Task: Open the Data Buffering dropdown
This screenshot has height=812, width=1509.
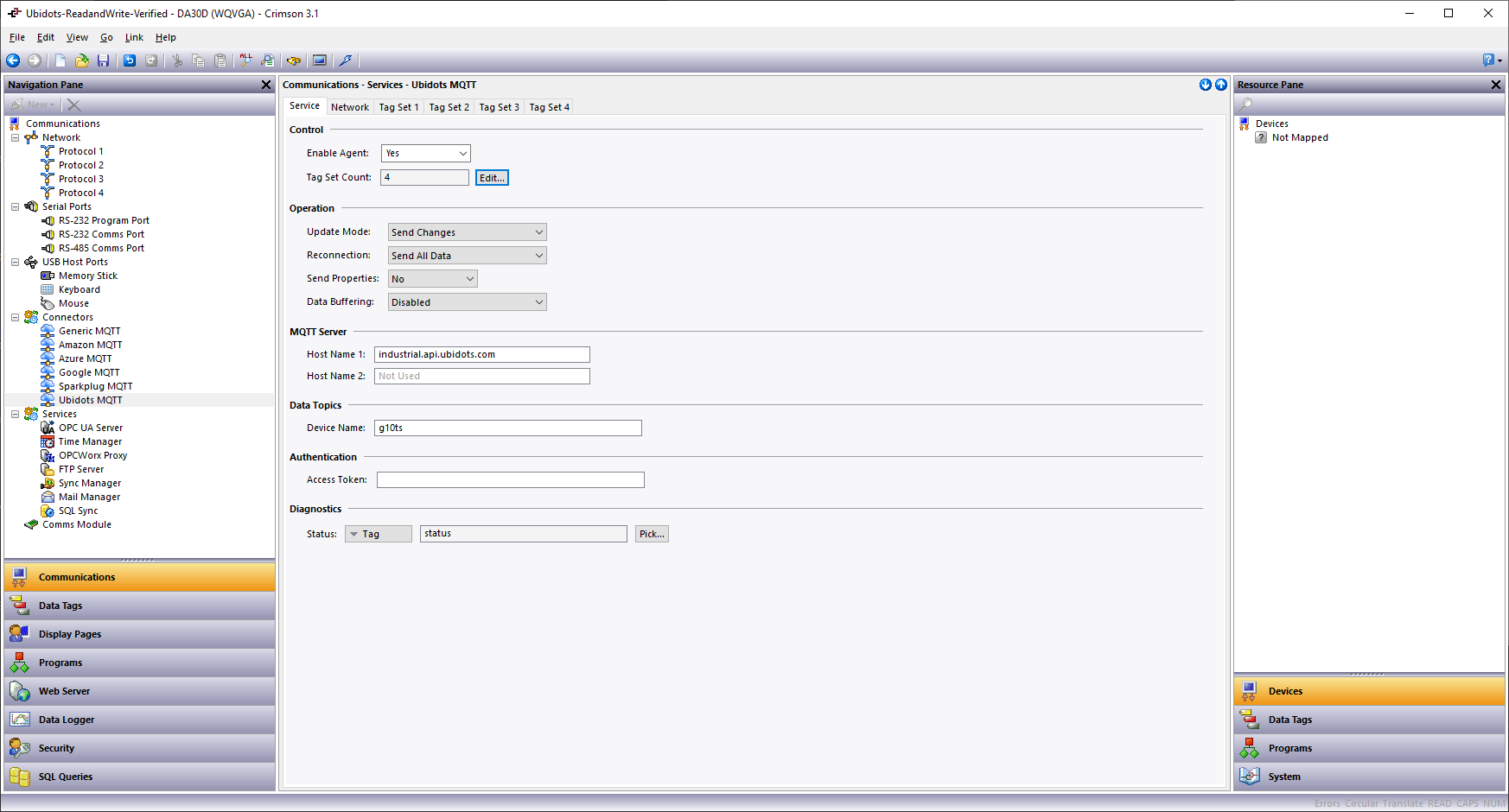Action: tap(468, 302)
